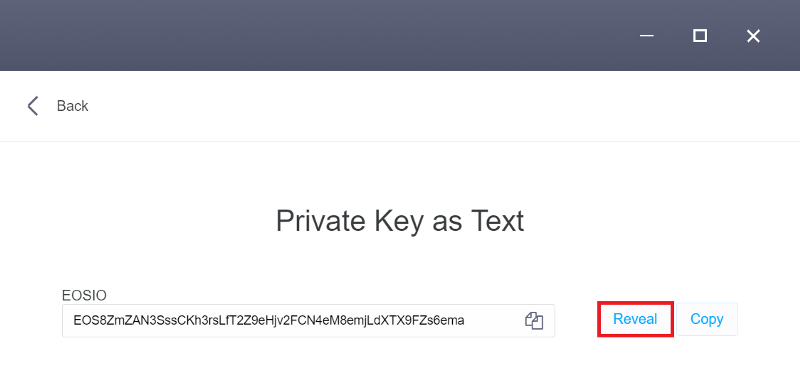This screenshot has width=800, height=377.
Task: Maximize the application window
Action: [700, 36]
